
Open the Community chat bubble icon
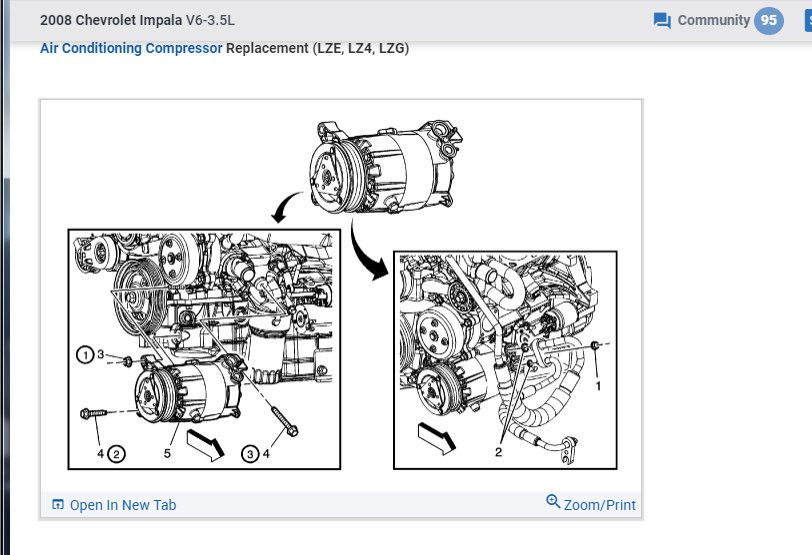[662, 21]
